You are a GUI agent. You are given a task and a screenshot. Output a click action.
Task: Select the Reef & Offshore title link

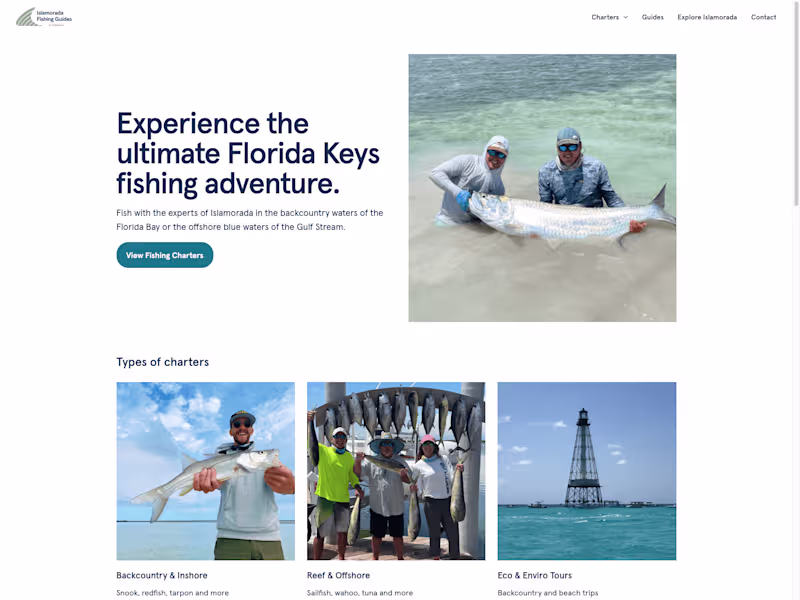point(338,576)
